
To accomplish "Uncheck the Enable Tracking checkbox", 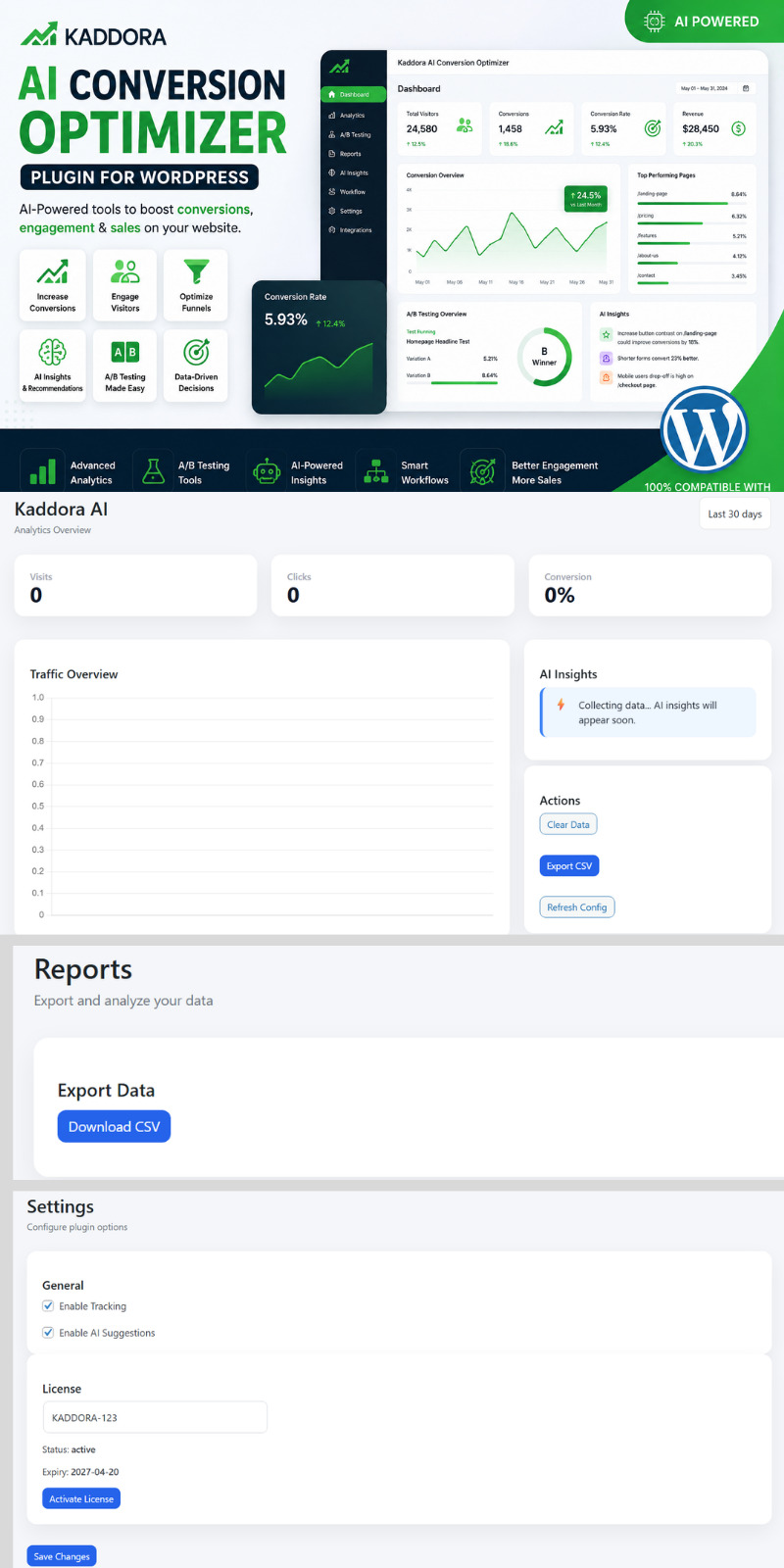I will (x=48, y=1305).
